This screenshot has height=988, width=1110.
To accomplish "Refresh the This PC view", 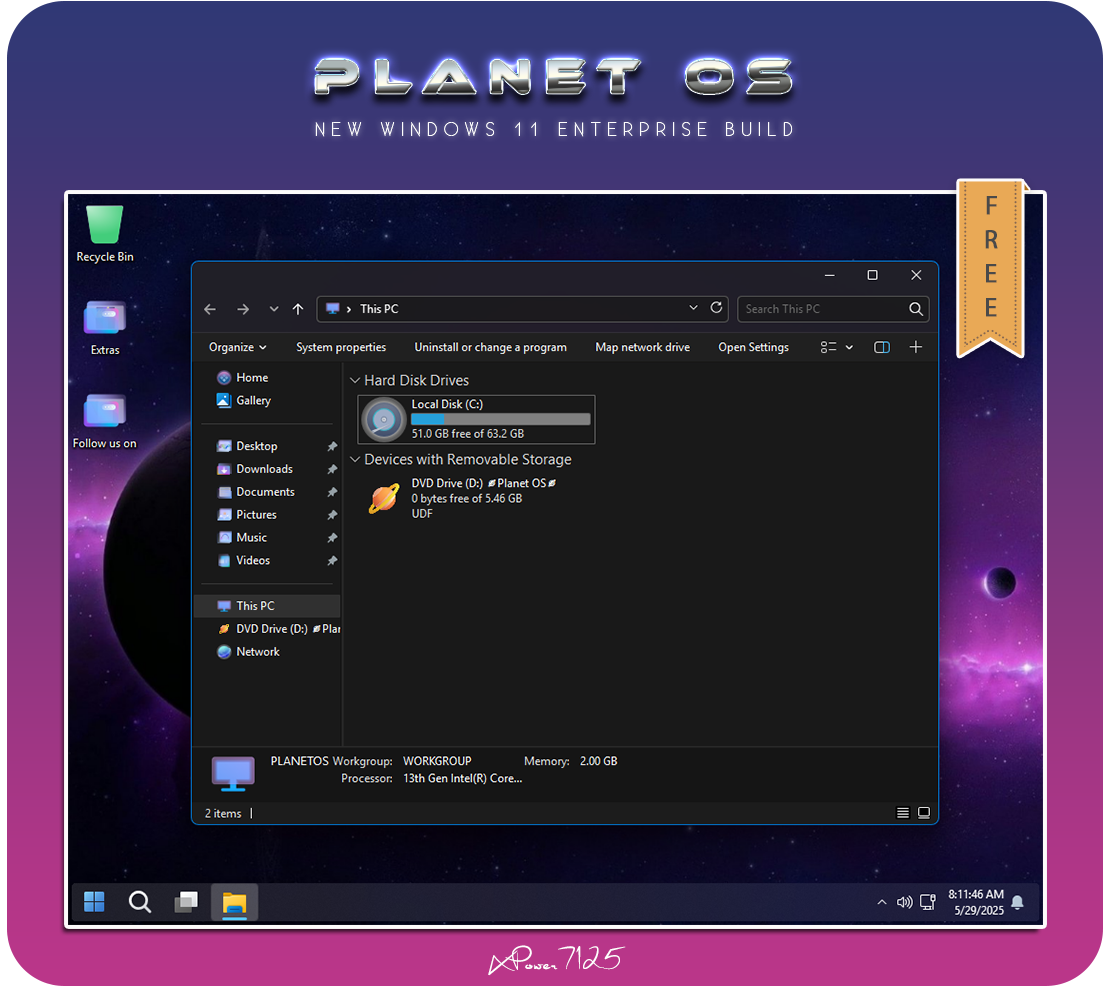I will click(x=716, y=308).
